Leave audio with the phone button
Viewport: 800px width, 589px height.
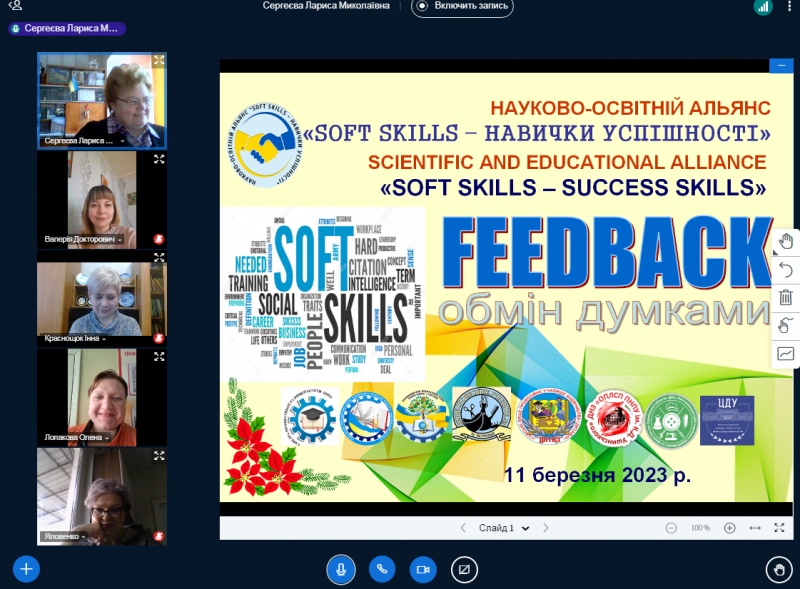pos(380,569)
